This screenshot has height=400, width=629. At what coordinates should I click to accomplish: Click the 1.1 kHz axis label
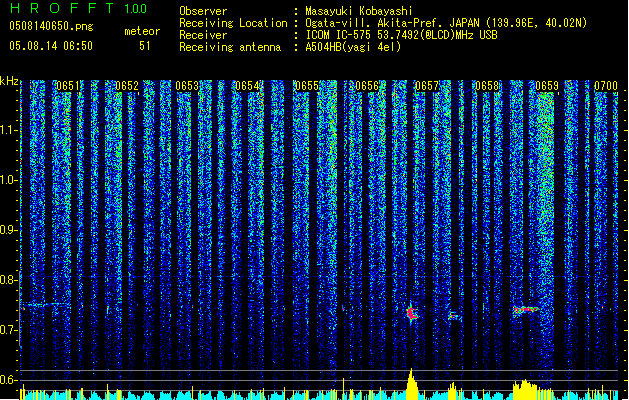click(x=9, y=130)
